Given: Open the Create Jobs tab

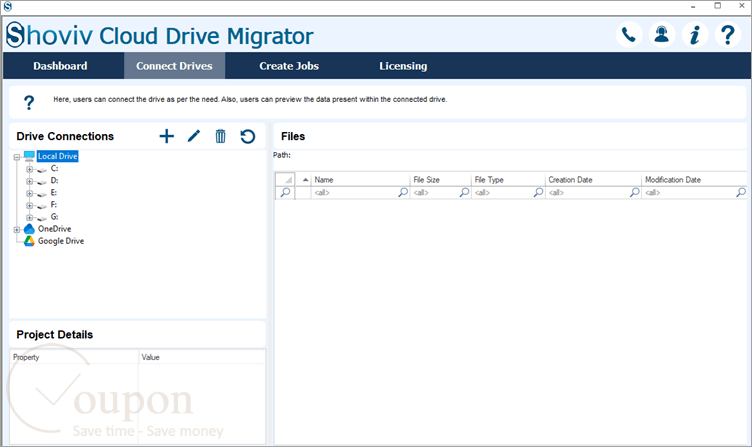Looking at the screenshot, I should pyautogui.click(x=289, y=66).
